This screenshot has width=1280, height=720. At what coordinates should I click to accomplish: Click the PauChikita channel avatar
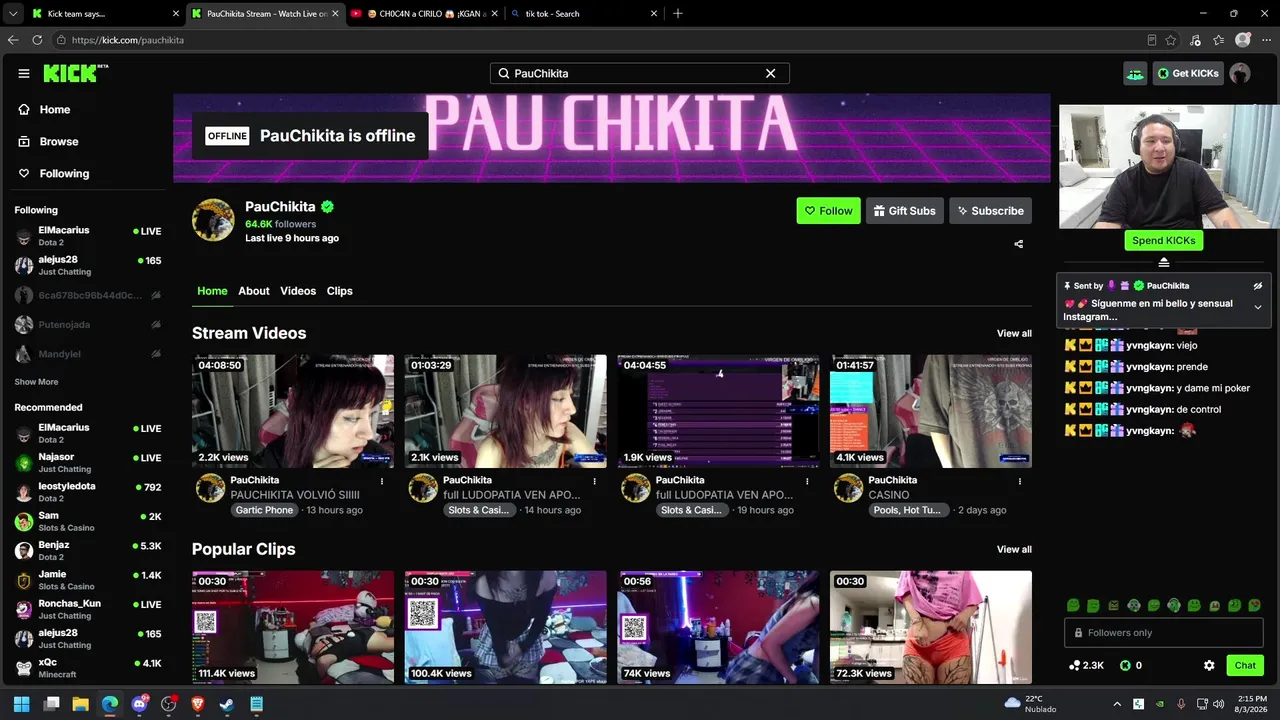(x=213, y=220)
